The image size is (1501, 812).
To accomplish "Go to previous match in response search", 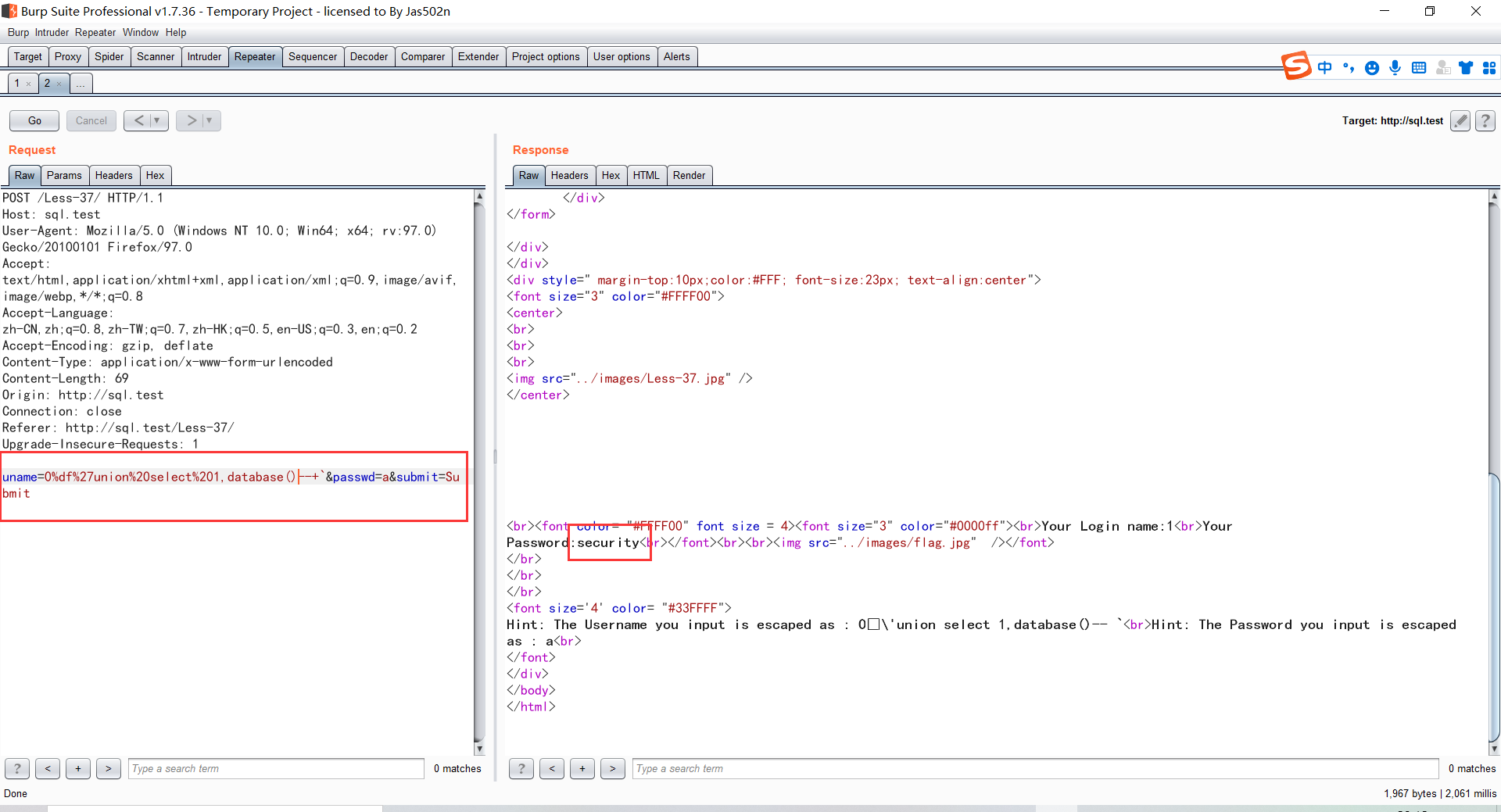I will point(552,769).
